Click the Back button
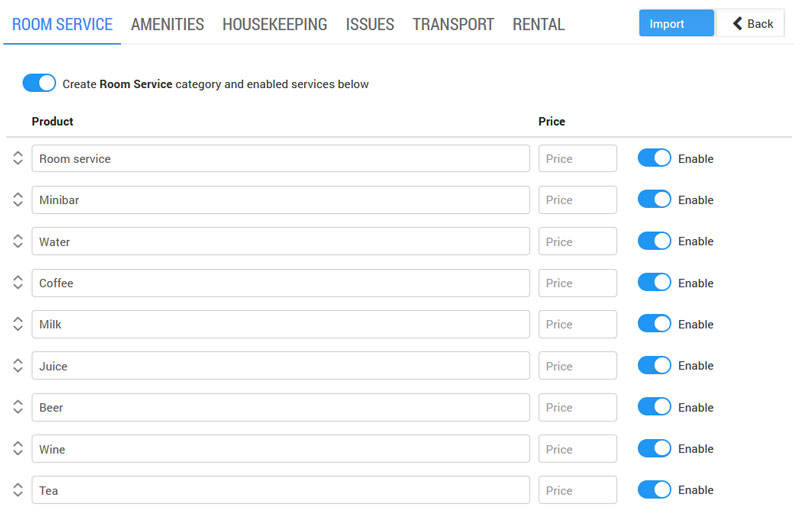800x515 pixels. click(x=750, y=23)
